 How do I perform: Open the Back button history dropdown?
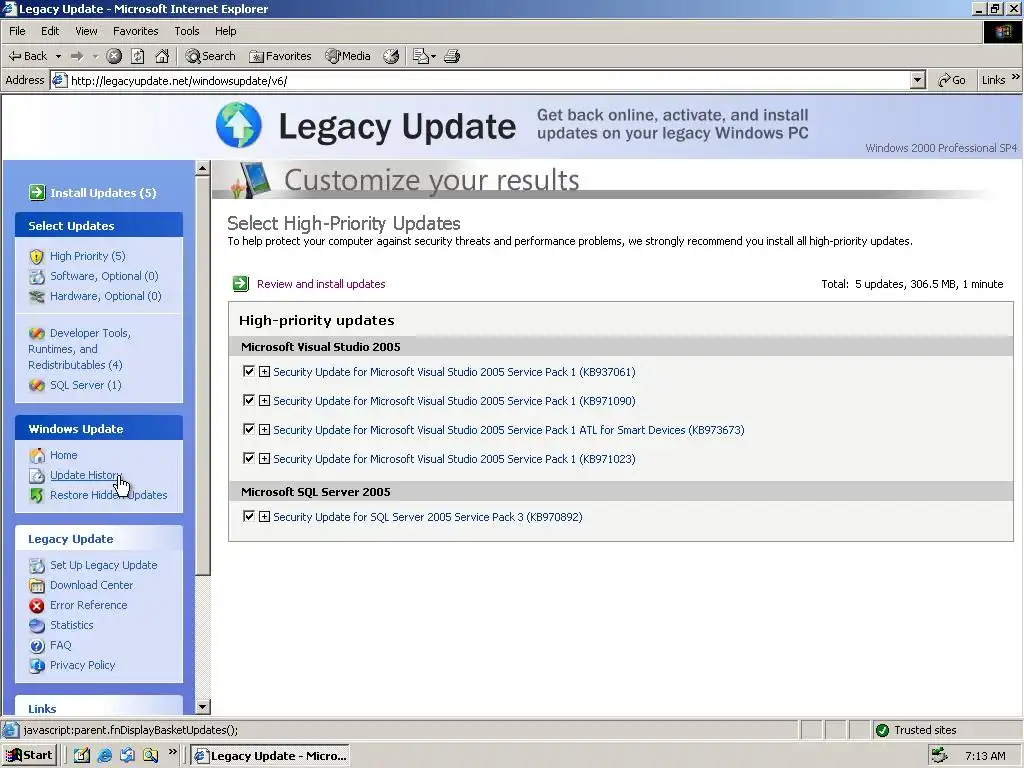[58, 56]
